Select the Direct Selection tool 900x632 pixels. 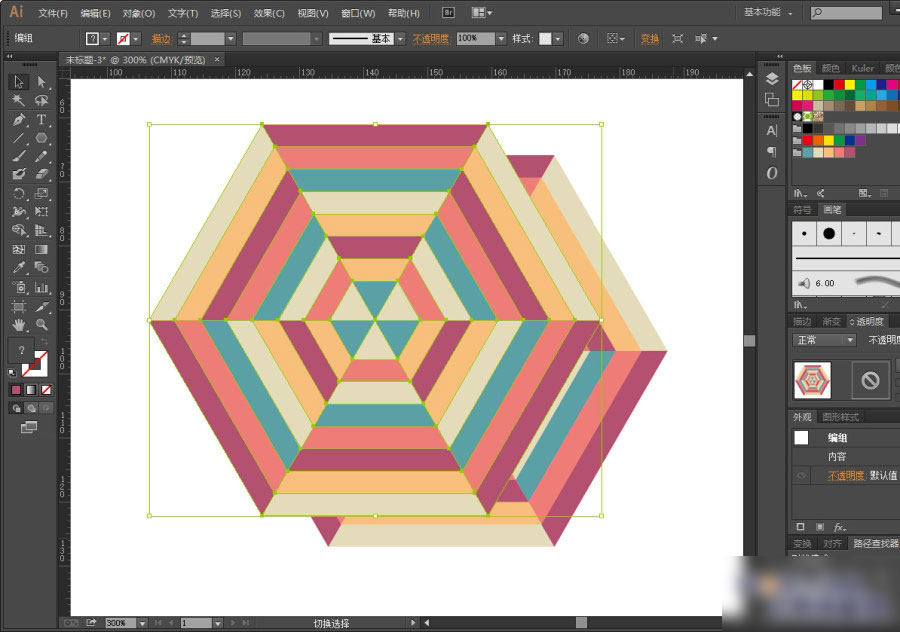click(x=41, y=82)
